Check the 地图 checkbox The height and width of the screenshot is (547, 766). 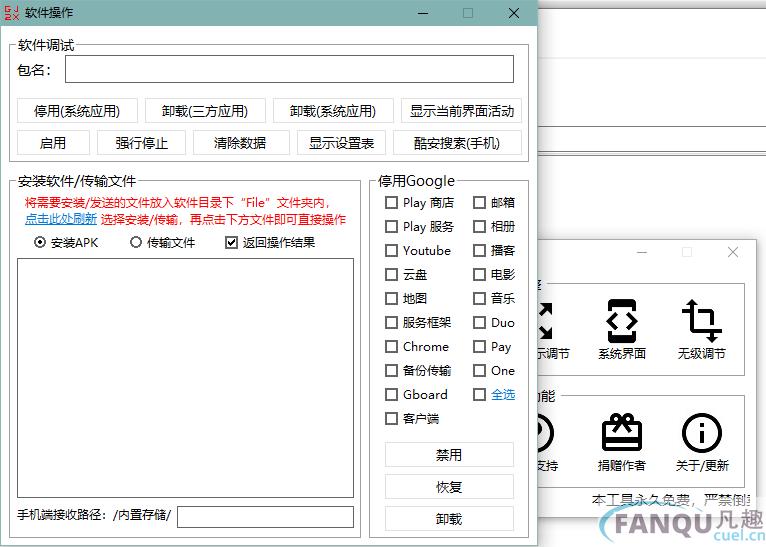click(x=391, y=298)
